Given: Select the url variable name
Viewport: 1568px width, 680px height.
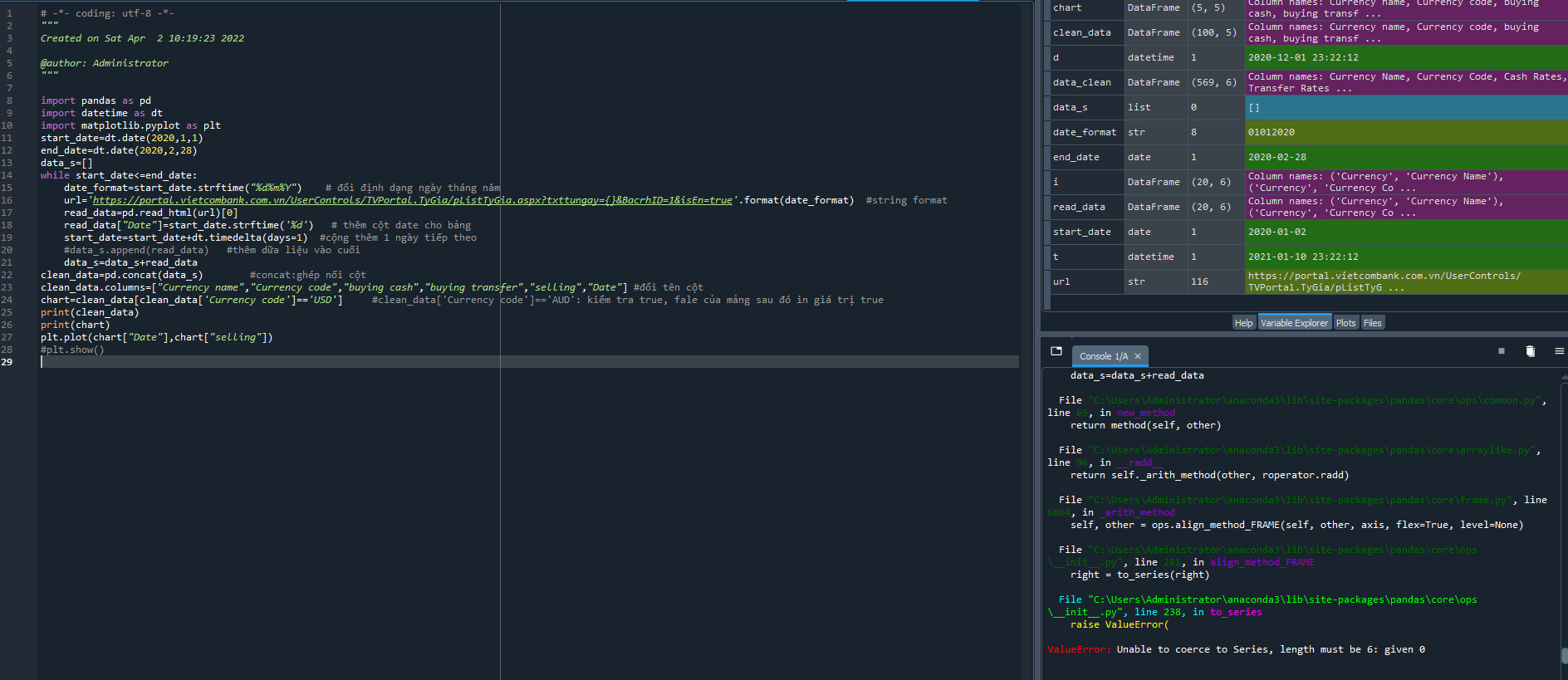Looking at the screenshot, I should tap(1061, 281).
